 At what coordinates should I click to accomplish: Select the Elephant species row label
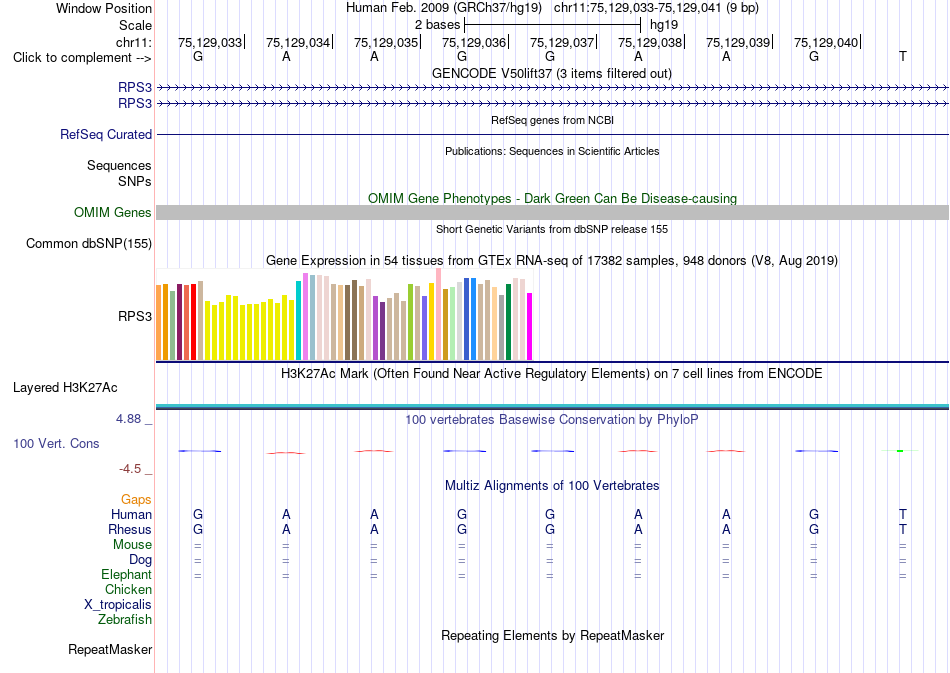click(x=127, y=574)
